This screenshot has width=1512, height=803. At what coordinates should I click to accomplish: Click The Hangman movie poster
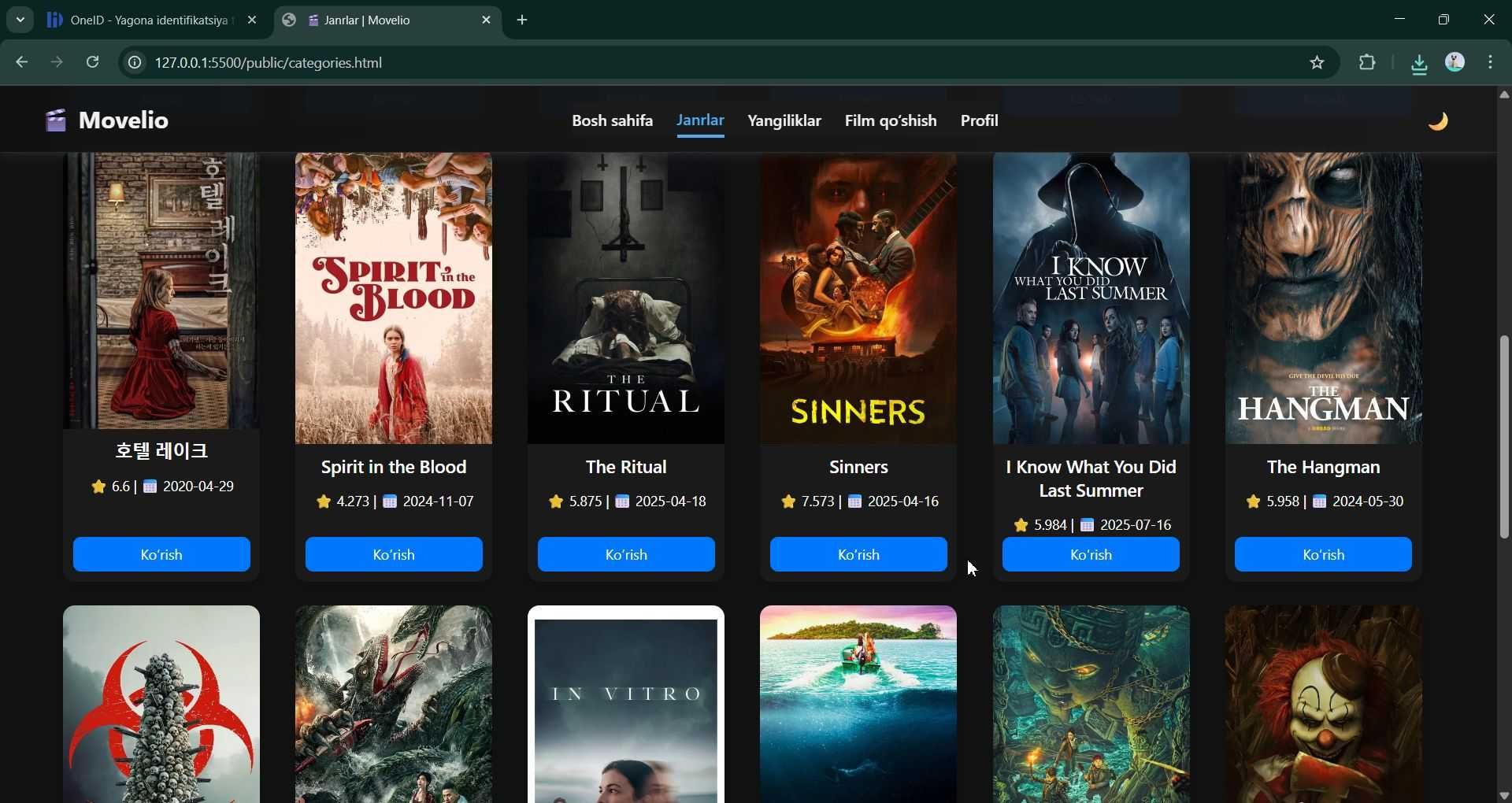coord(1323,298)
